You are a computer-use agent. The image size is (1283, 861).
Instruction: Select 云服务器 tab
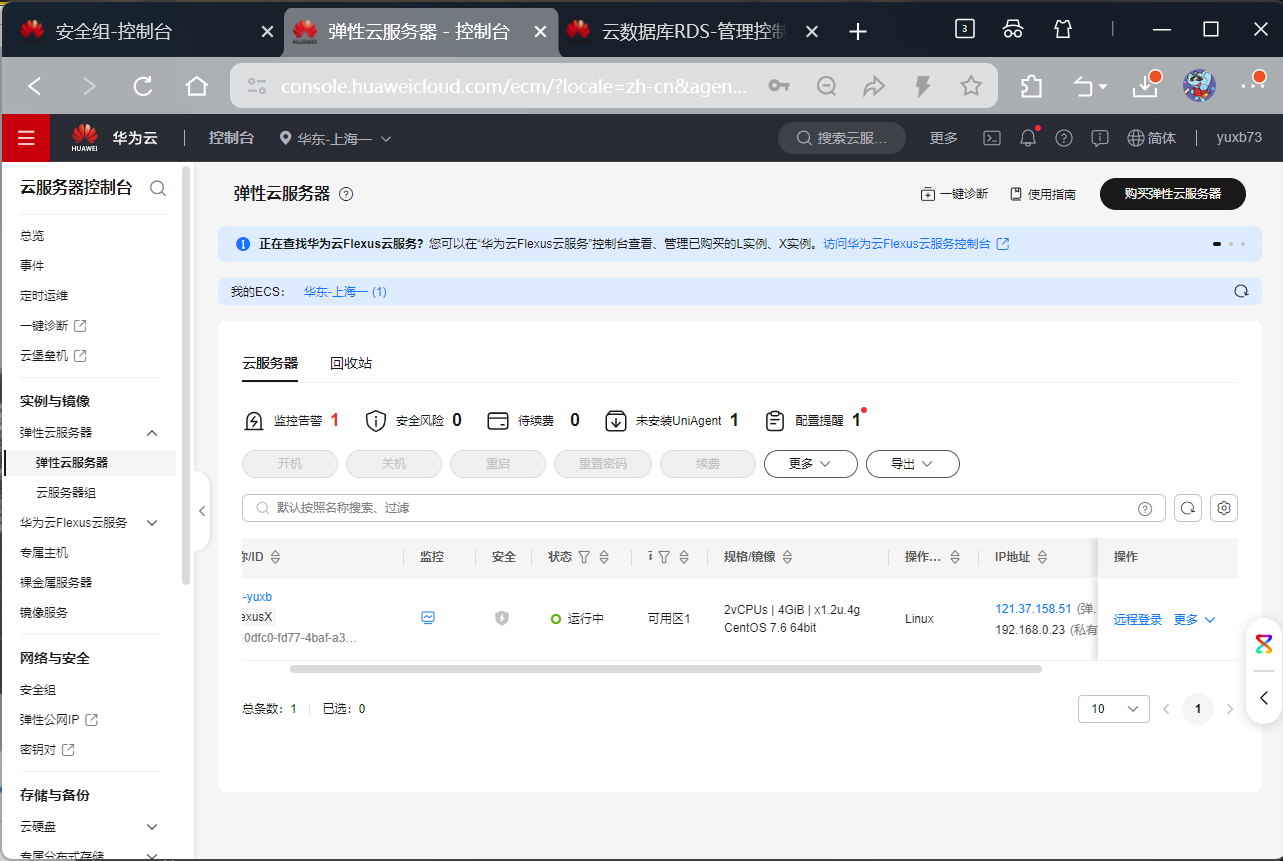(270, 363)
